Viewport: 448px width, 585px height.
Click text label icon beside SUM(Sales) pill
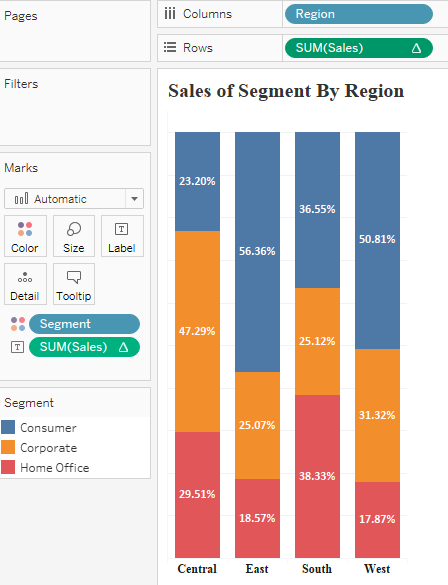17,347
